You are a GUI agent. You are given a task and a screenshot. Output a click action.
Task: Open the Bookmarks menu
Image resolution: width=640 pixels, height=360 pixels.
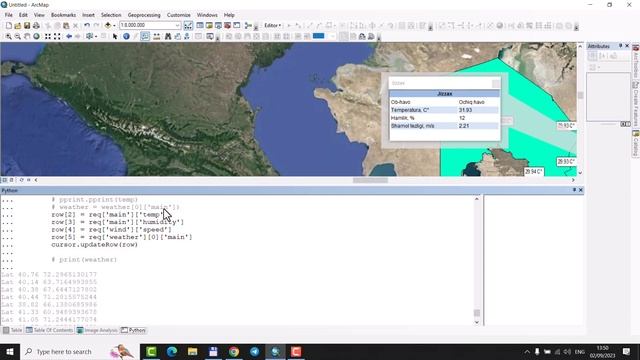tap(63, 15)
